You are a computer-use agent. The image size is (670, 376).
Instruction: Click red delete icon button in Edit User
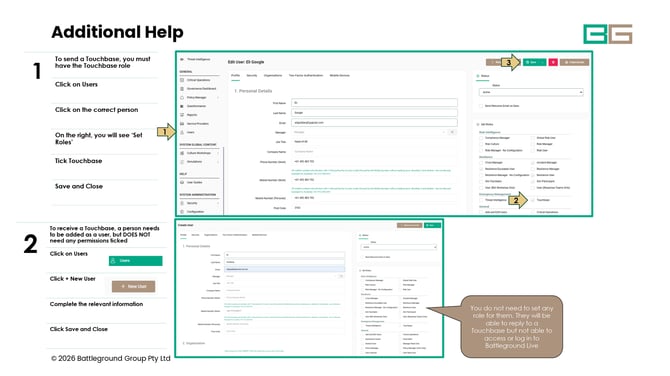[x=553, y=62]
